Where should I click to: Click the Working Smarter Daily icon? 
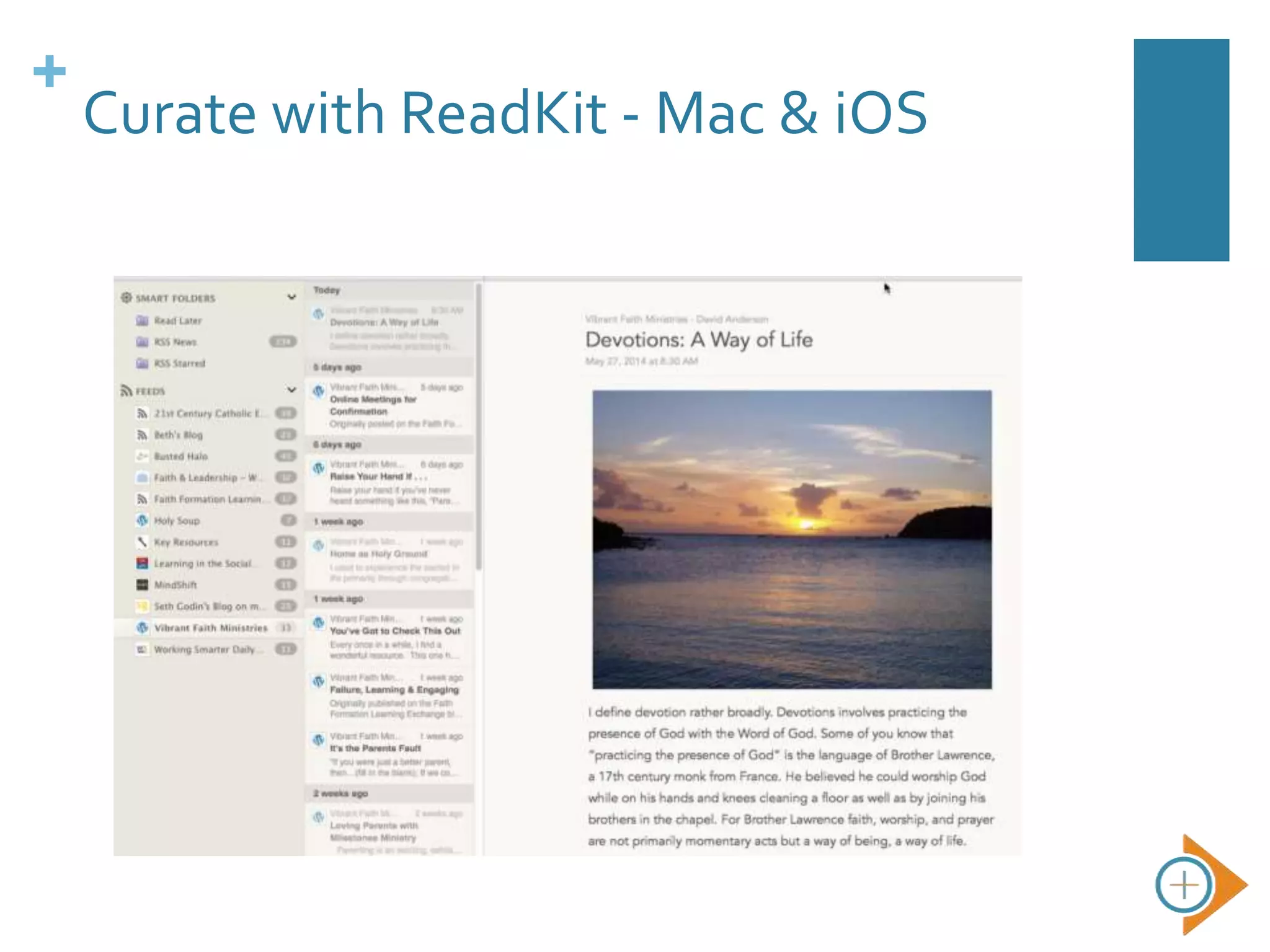[142, 649]
